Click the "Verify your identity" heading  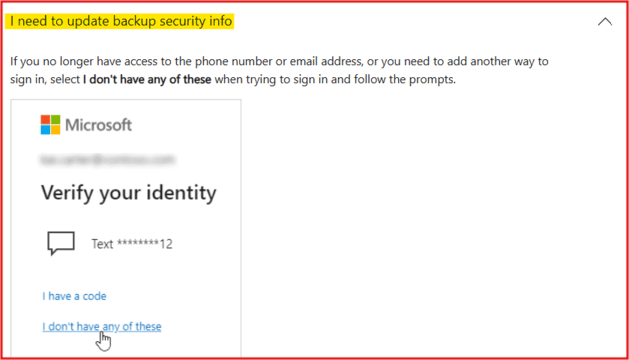[x=129, y=193]
